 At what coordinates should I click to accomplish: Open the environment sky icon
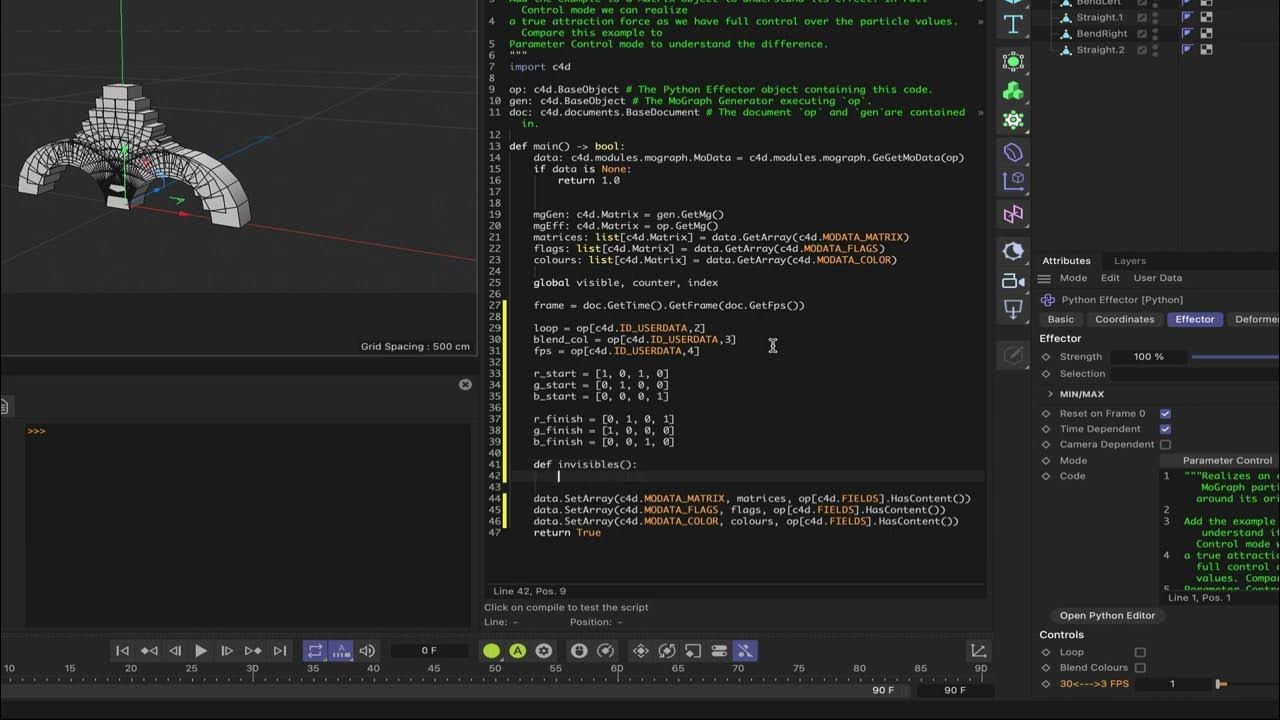pos(1013,251)
